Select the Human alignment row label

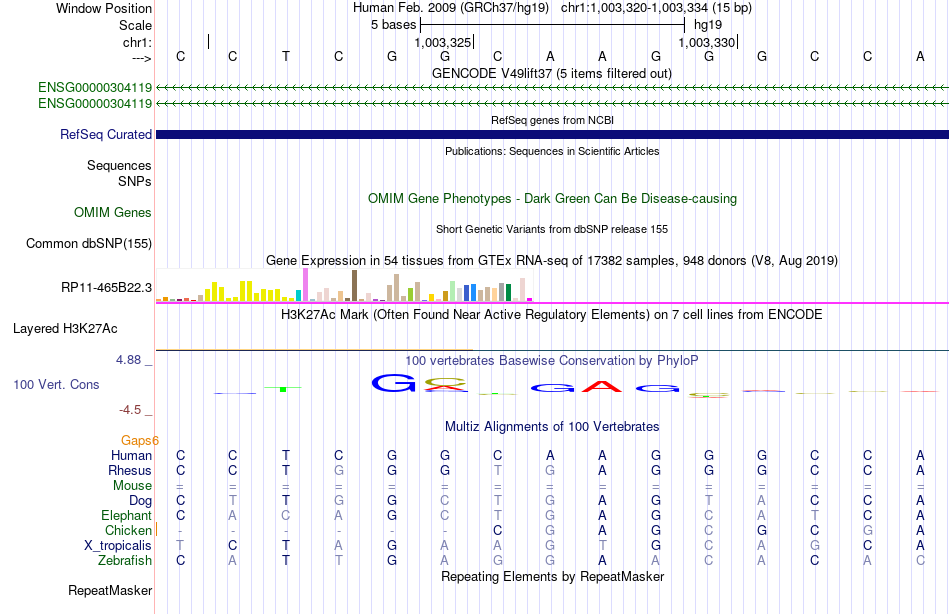tap(131, 455)
